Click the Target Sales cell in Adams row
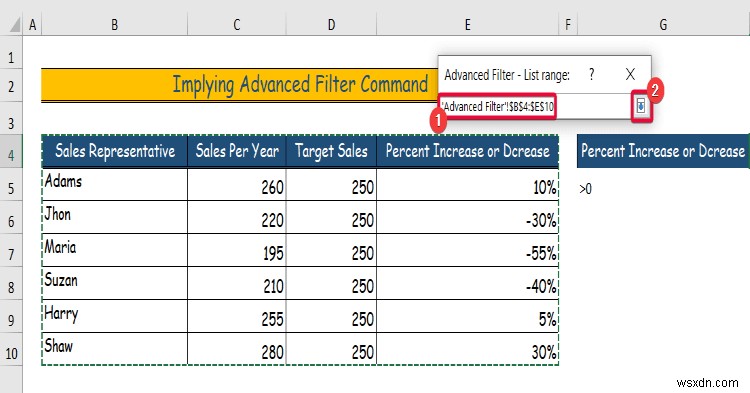 [x=331, y=184]
